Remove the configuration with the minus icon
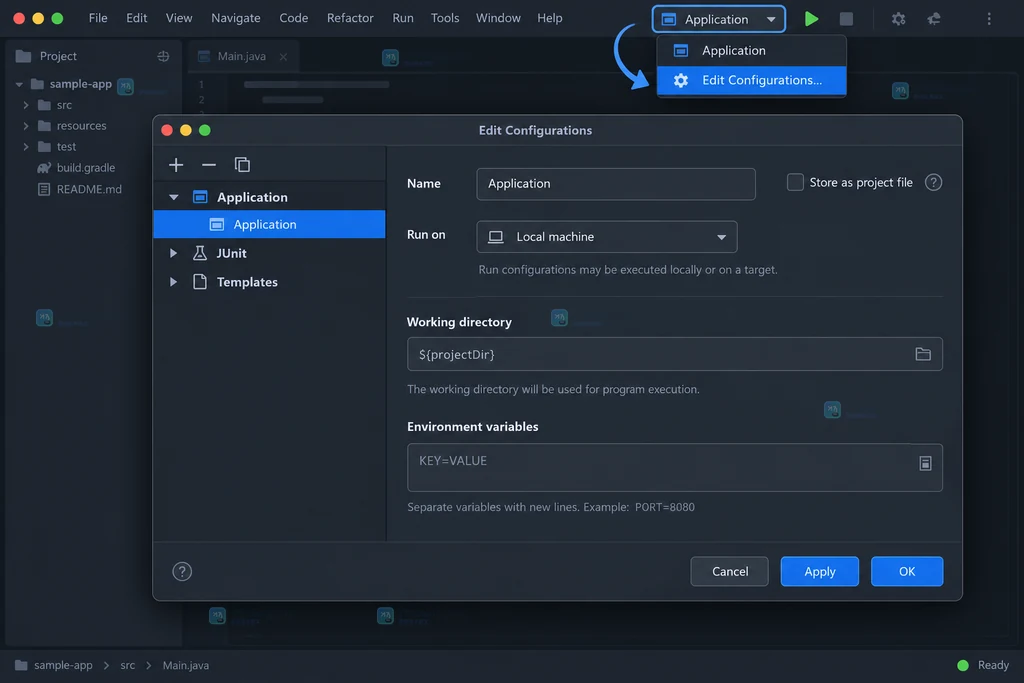1024x683 pixels. pyautogui.click(x=209, y=165)
